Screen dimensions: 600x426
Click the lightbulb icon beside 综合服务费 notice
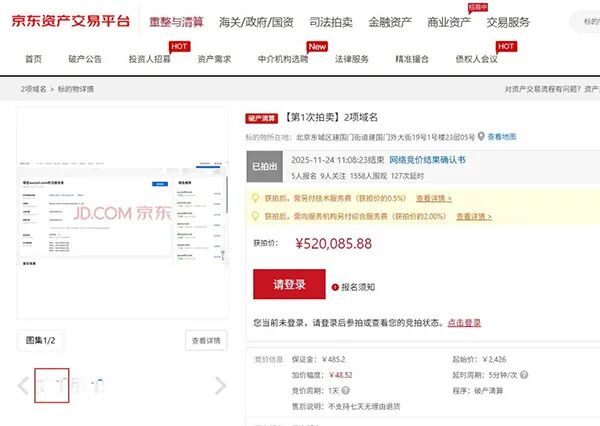pos(255,216)
